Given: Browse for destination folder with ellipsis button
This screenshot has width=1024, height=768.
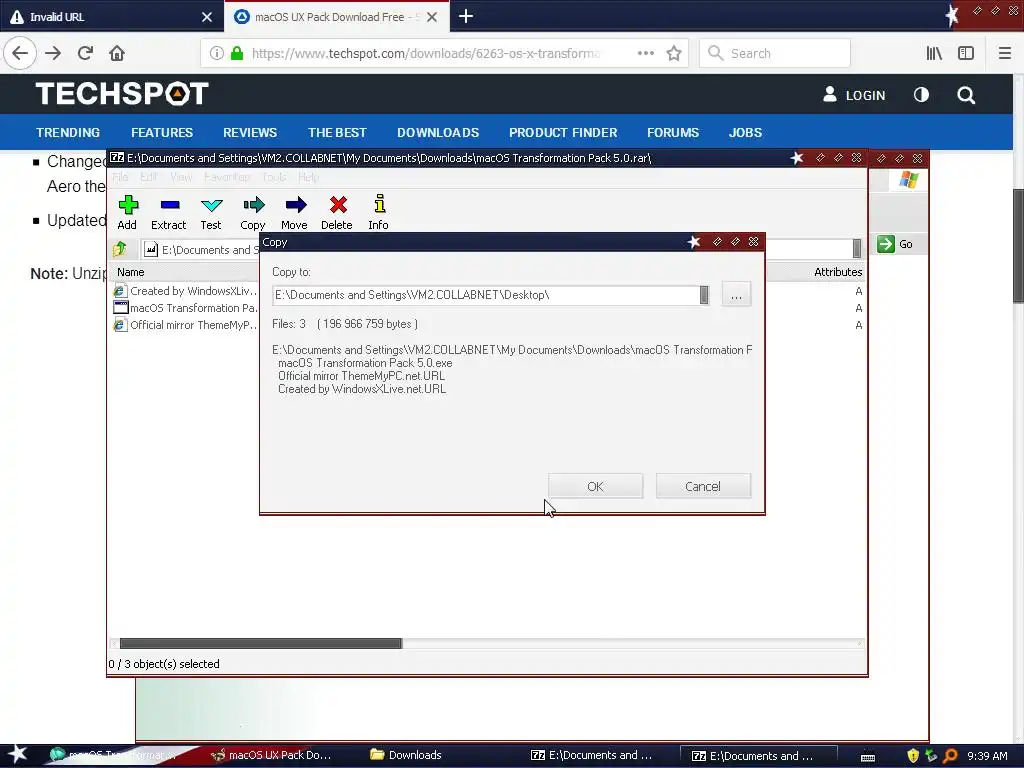Looking at the screenshot, I should (736, 295).
